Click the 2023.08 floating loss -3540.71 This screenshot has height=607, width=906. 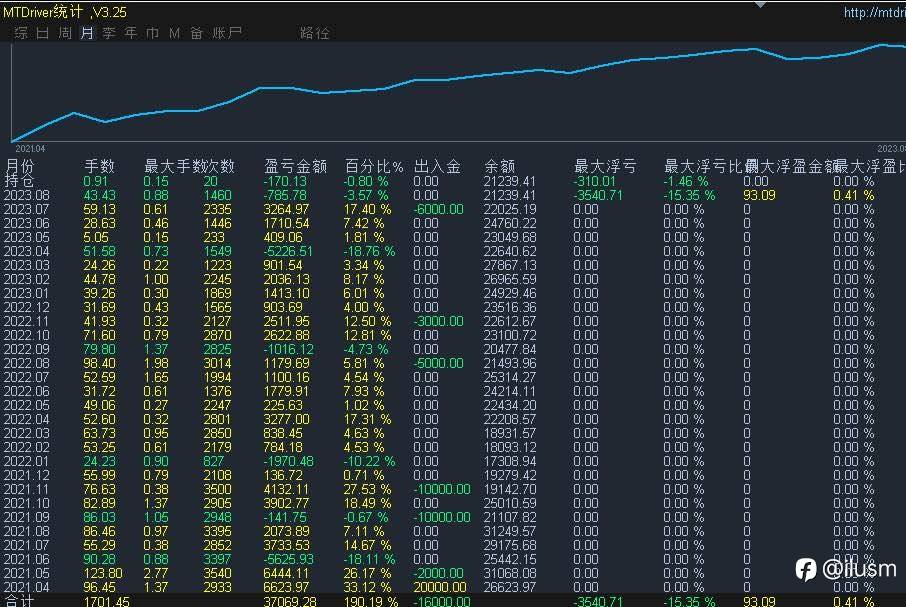(x=598, y=195)
